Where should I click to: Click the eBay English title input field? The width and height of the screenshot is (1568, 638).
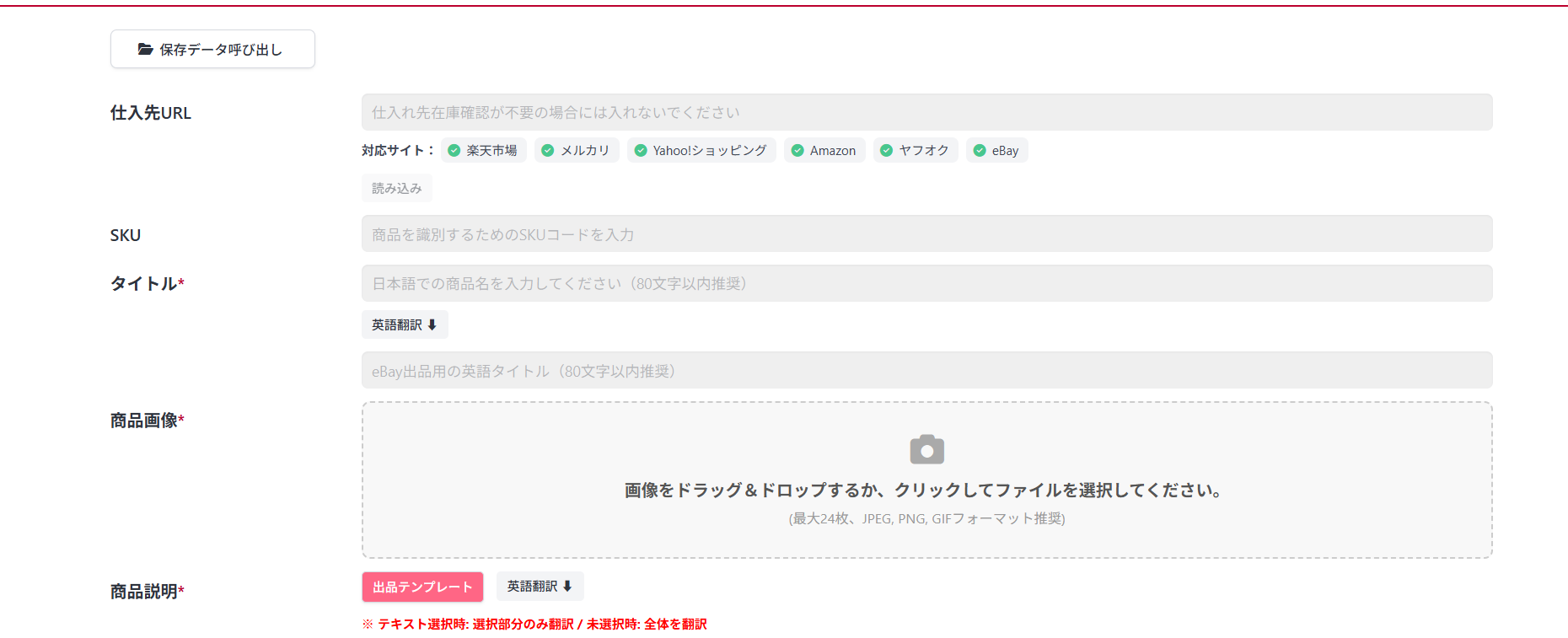tap(926, 371)
